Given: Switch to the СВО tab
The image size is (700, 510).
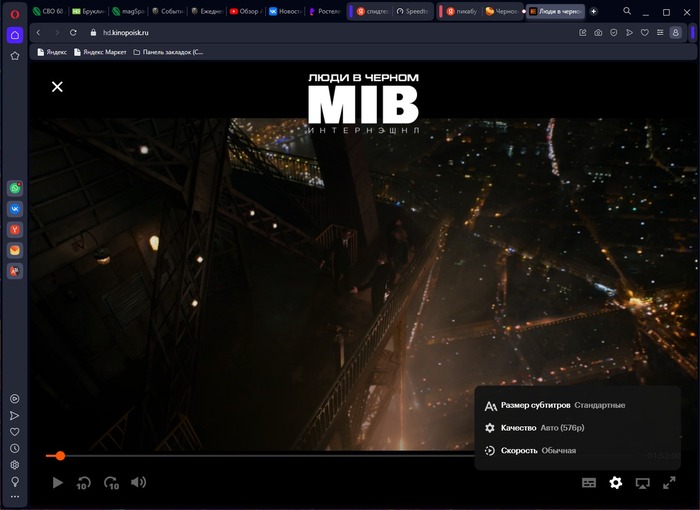Looking at the screenshot, I should pos(48,12).
